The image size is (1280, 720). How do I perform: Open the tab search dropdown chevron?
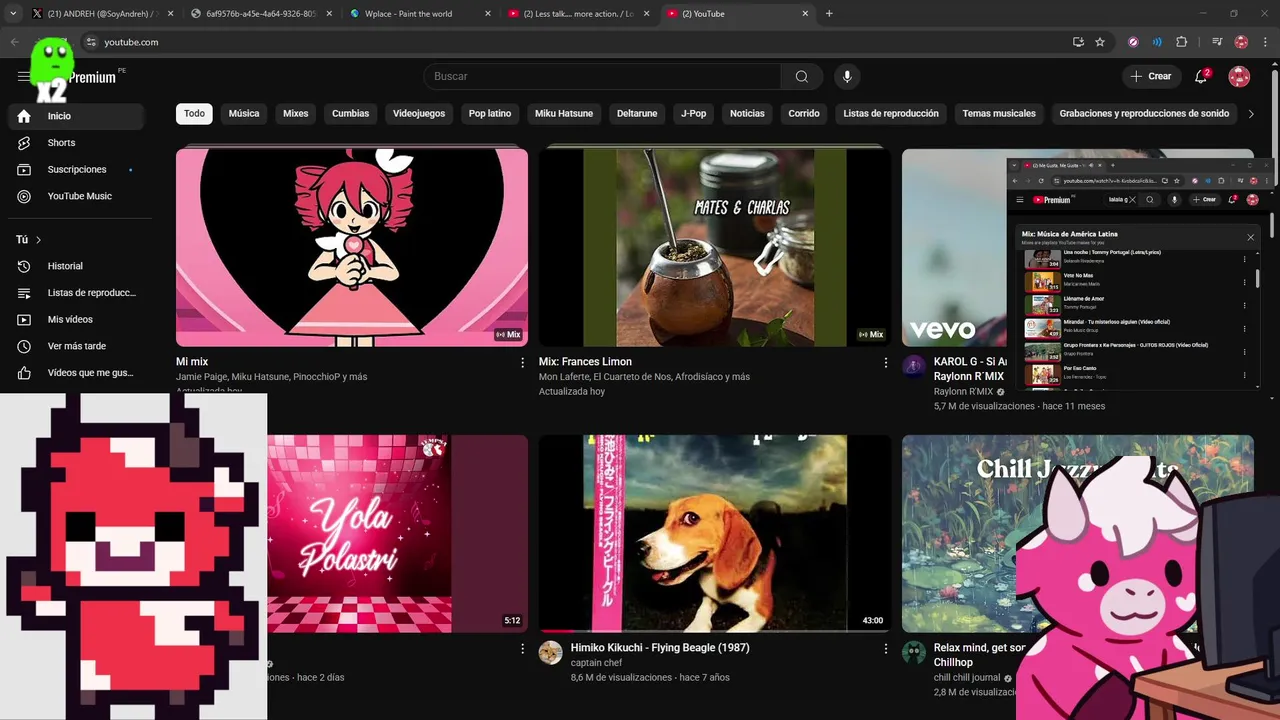tap(13, 14)
